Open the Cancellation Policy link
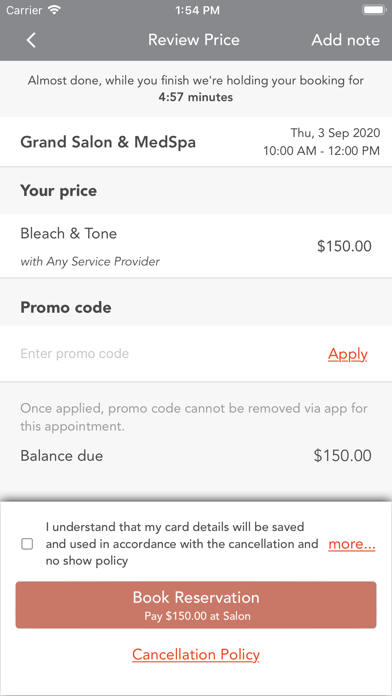The height and width of the screenshot is (696, 392). click(196, 655)
